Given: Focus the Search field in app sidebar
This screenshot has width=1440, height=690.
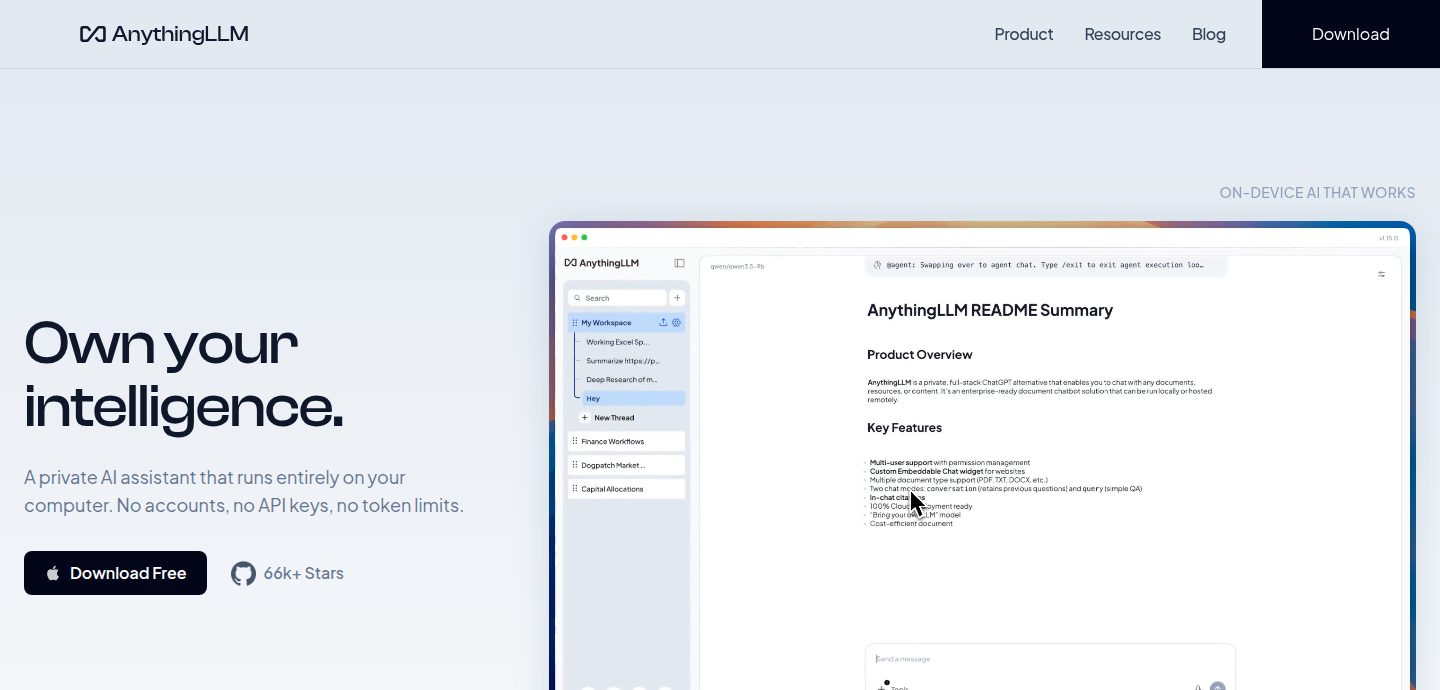Looking at the screenshot, I should coord(617,298).
